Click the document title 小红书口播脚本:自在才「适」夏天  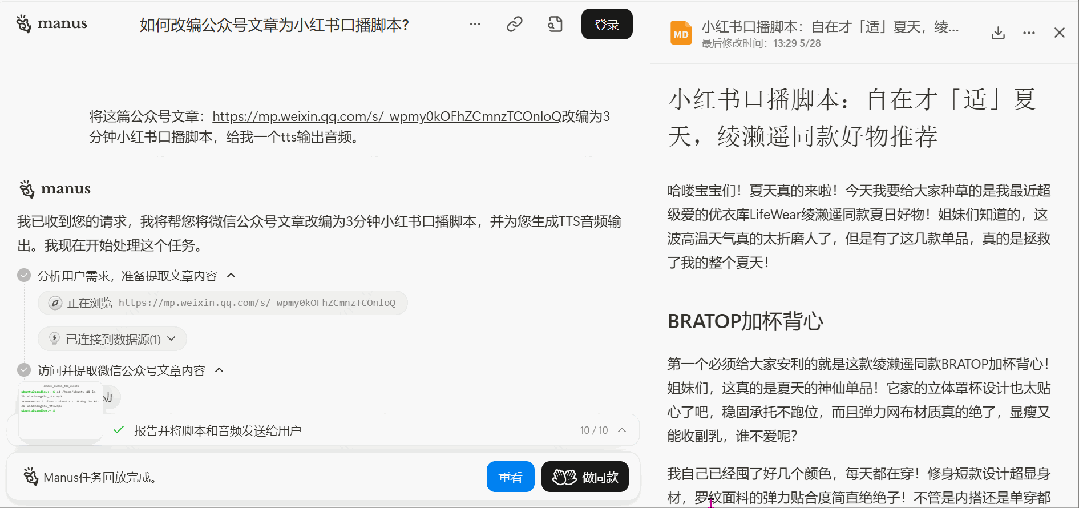click(x=852, y=117)
